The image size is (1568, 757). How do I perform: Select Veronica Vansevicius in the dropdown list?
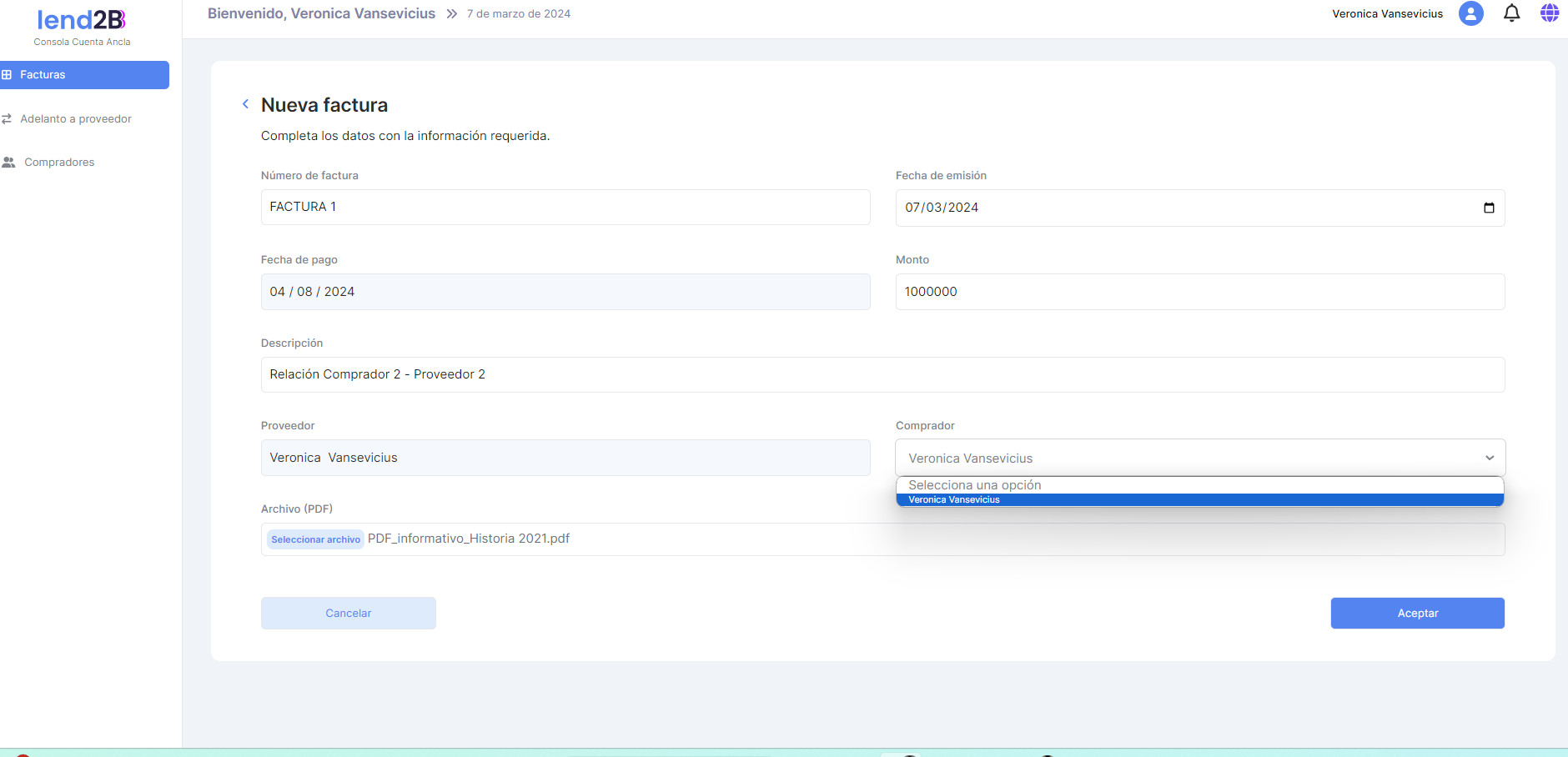[x=954, y=500]
